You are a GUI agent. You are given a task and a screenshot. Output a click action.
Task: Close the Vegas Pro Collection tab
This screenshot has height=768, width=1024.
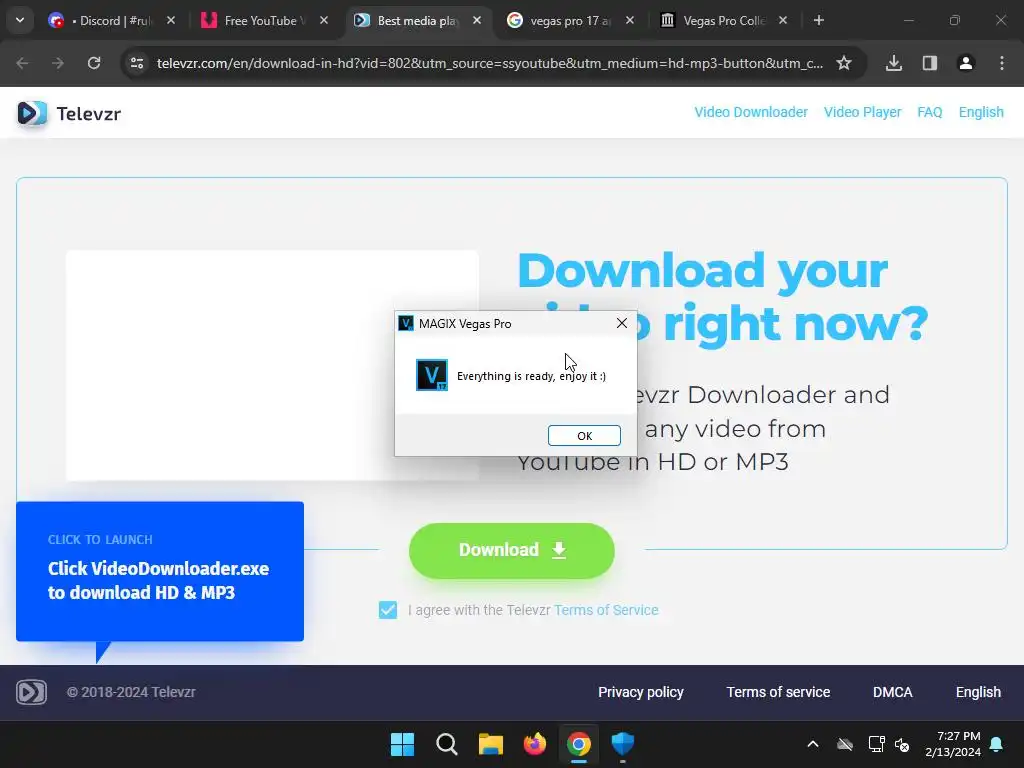point(782,21)
